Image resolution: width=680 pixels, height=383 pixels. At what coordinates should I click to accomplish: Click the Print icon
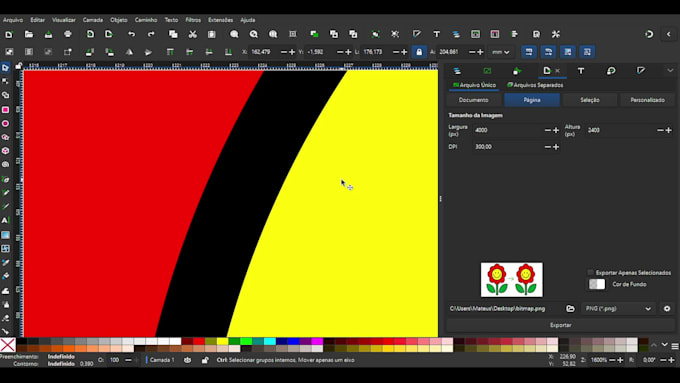click(x=68, y=34)
